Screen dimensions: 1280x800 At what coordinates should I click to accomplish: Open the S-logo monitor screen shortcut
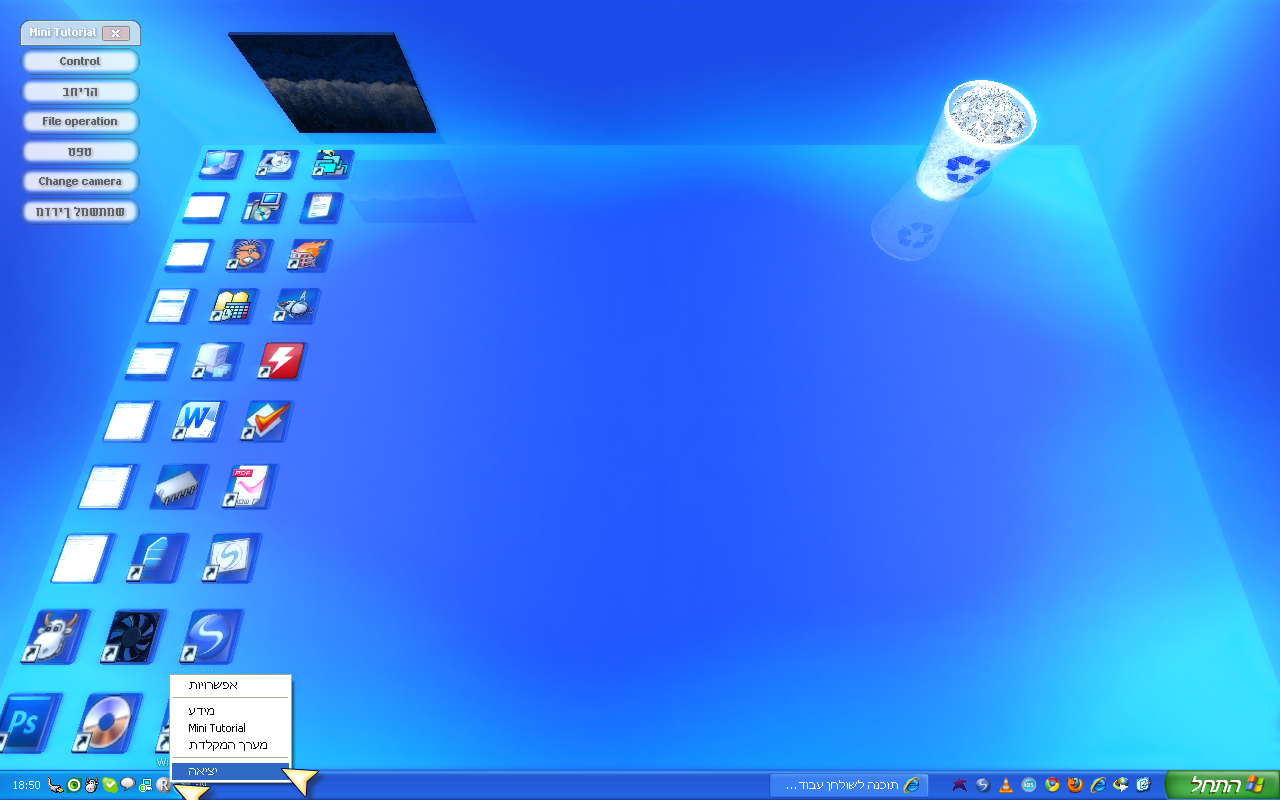click(231, 558)
